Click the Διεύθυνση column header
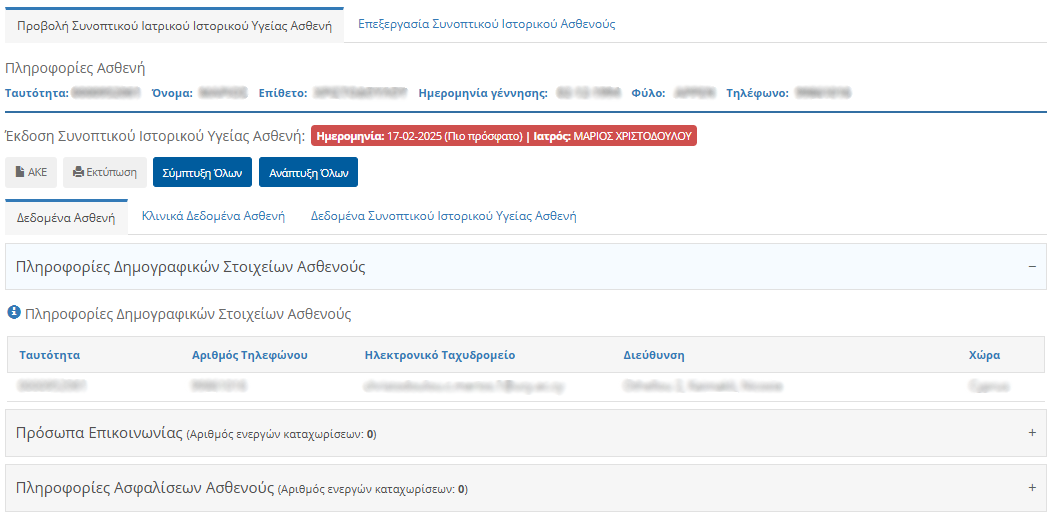Image resolution: width=1052 pixels, height=520 pixels. point(653,355)
